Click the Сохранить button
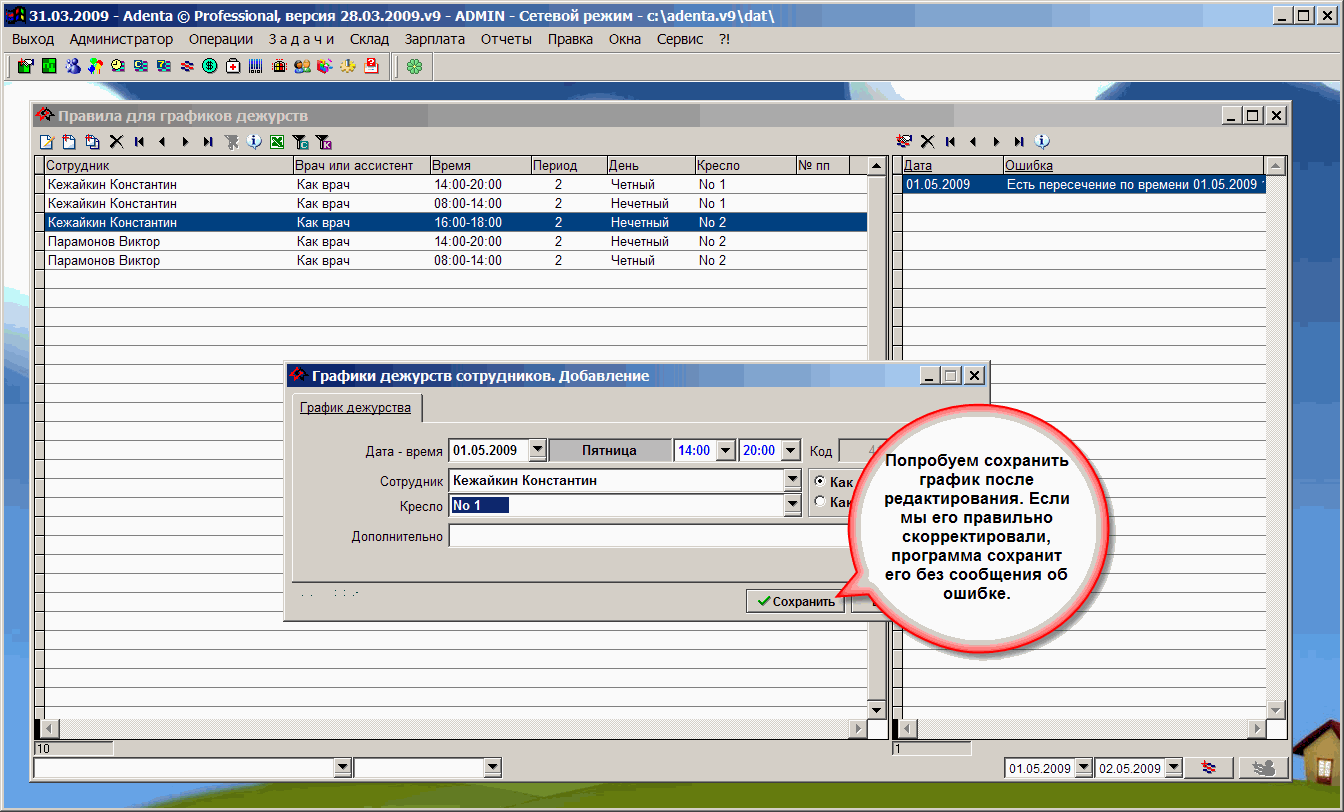The width and height of the screenshot is (1344, 812). (x=795, y=602)
